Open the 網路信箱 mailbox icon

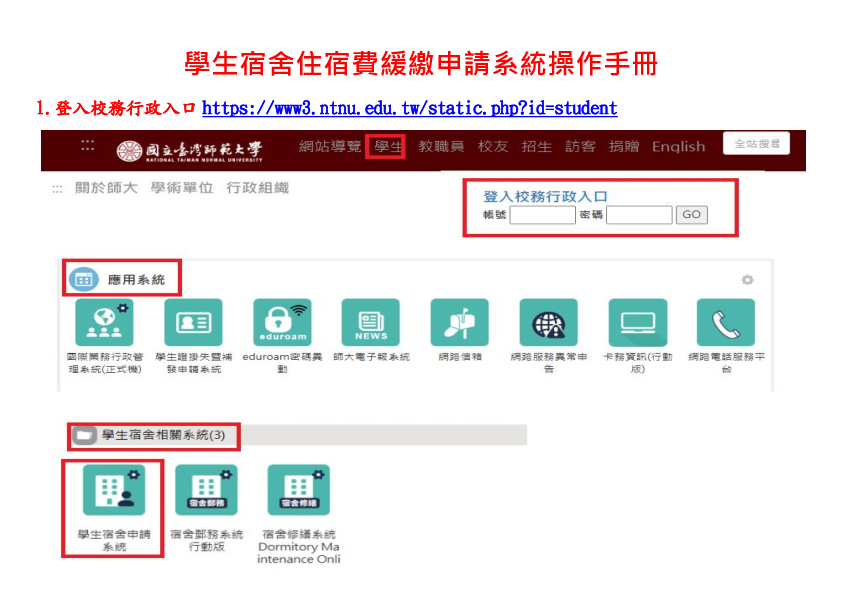point(459,323)
